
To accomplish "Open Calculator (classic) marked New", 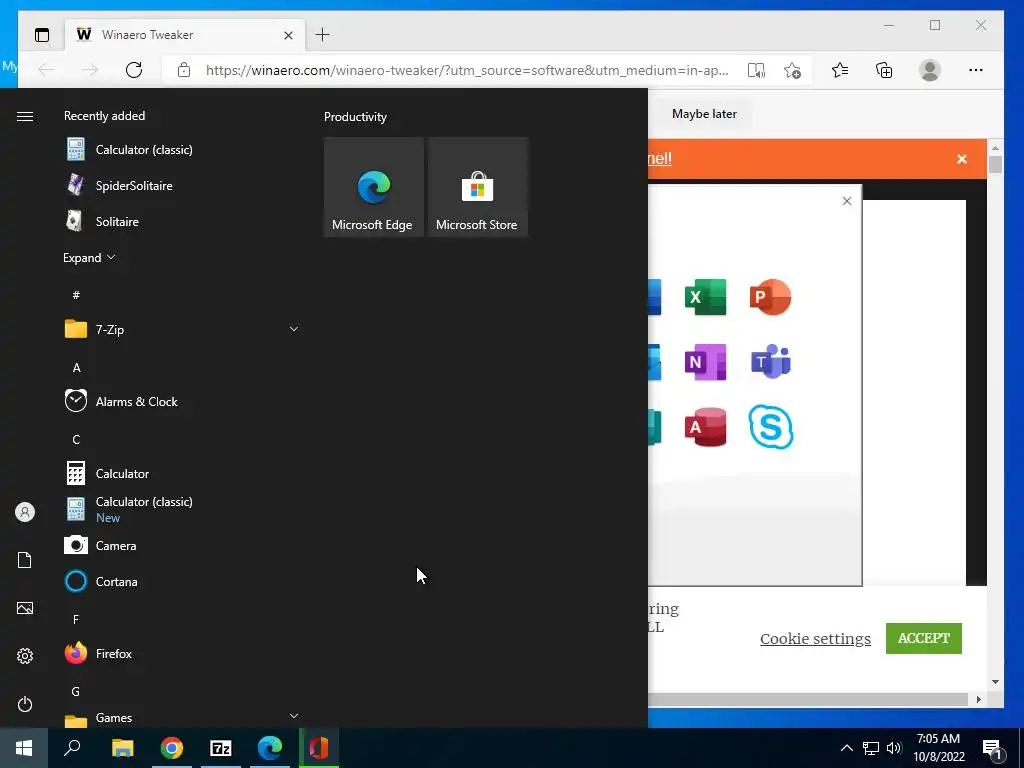I will (x=129, y=509).
